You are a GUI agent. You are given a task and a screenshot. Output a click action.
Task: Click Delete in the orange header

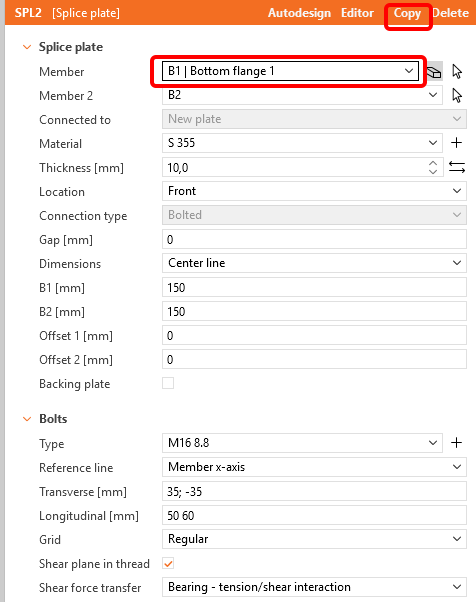[451, 13]
